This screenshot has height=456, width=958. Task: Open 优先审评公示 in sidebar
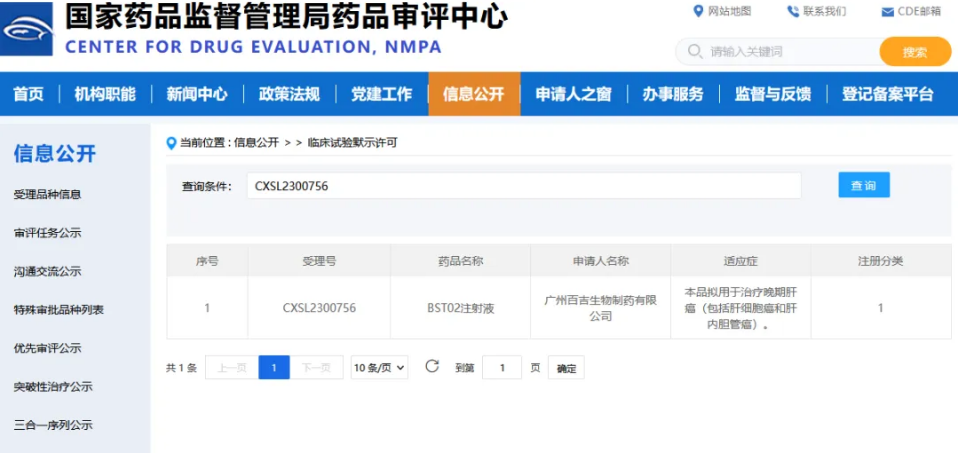pyautogui.click(x=48, y=348)
